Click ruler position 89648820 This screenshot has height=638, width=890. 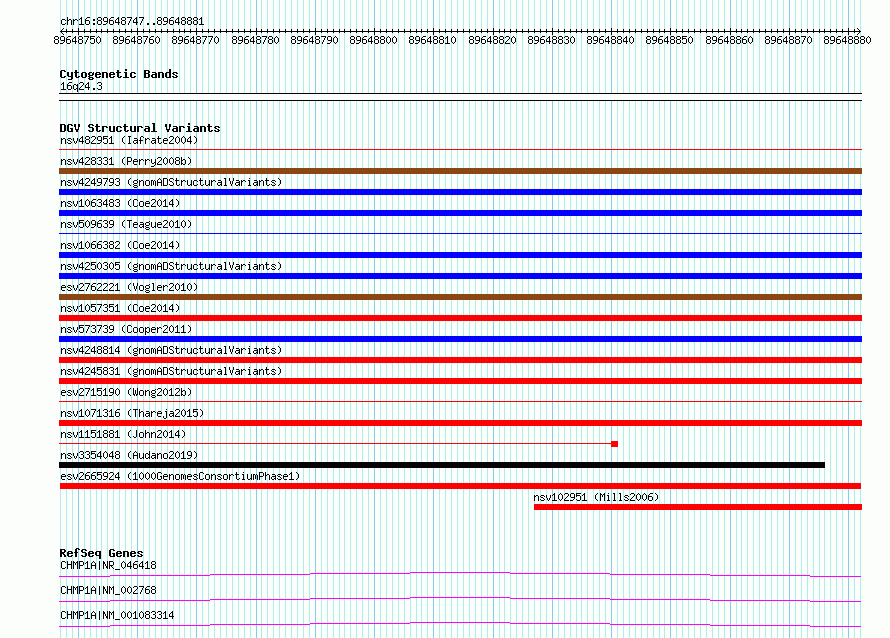[492, 40]
